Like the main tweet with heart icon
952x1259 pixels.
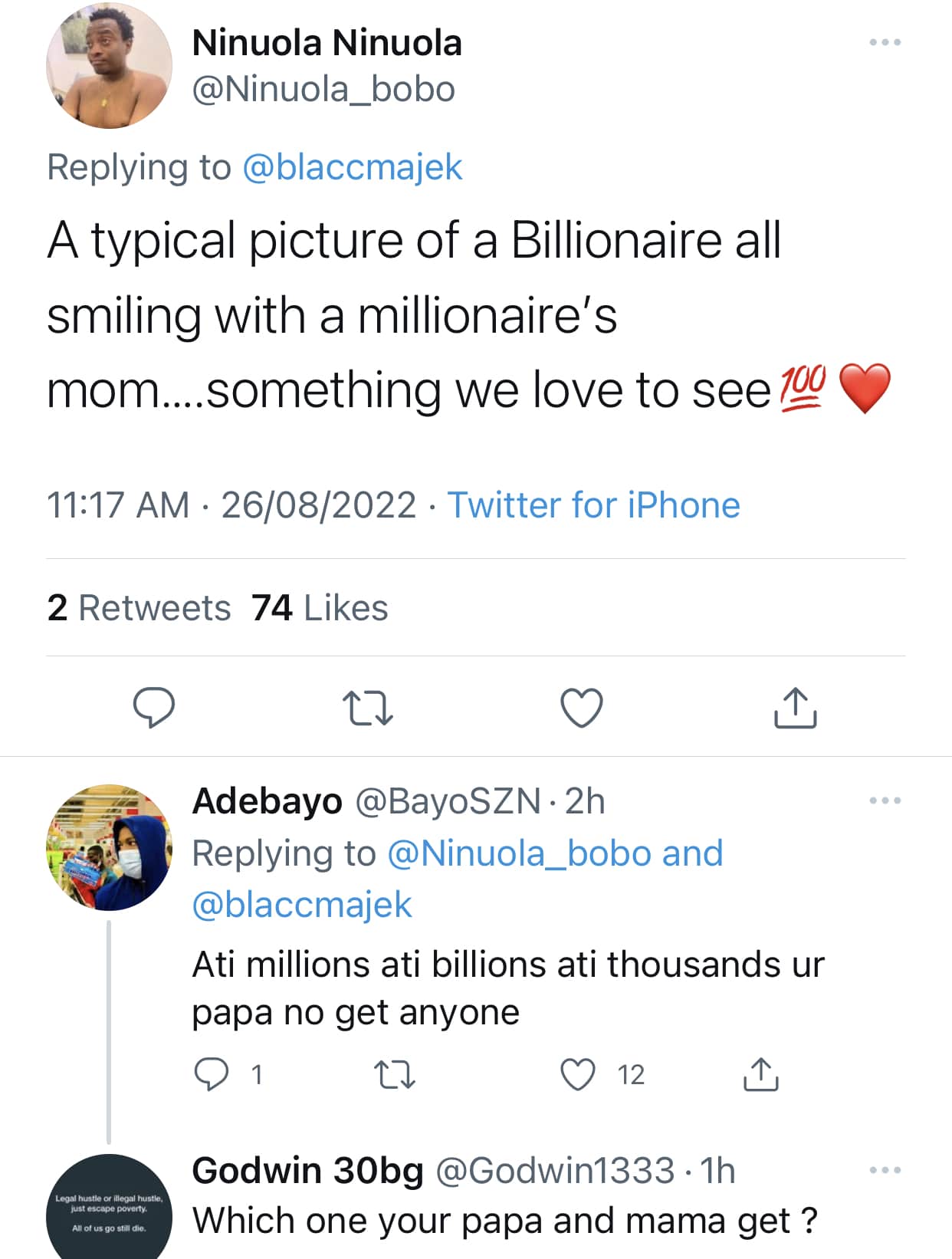582,707
